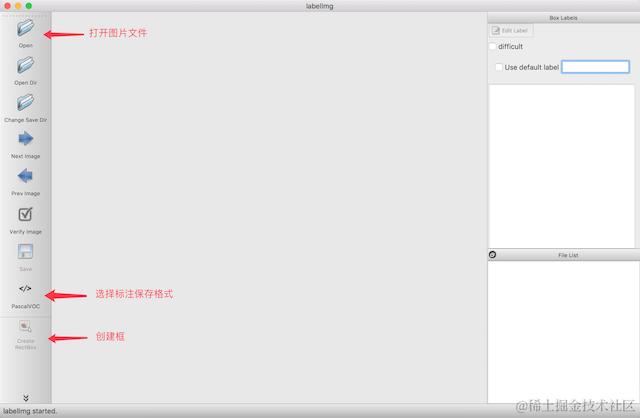Screen dimensions: 640x418
Task: Click the Verify Image checkmark icon
Action: pyautogui.click(x=25, y=214)
